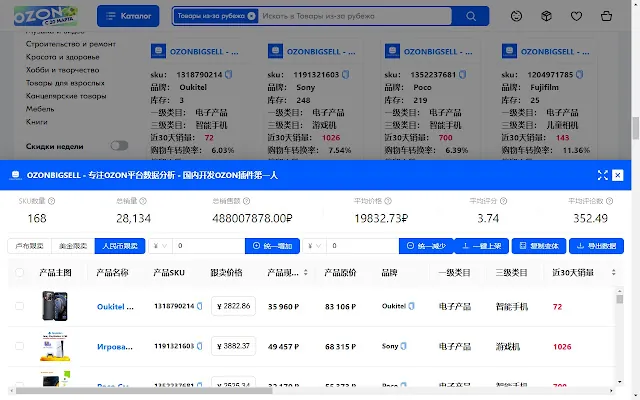This screenshot has width=640, height=400.
Task: Open currency dropdown before 统一减少 field
Action: pyautogui.click(x=314, y=246)
